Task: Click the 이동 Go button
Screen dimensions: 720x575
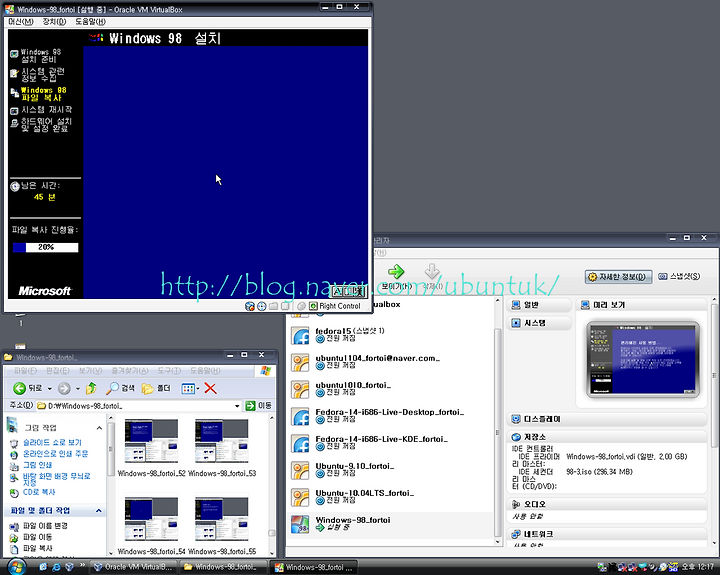Action: coord(259,406)
